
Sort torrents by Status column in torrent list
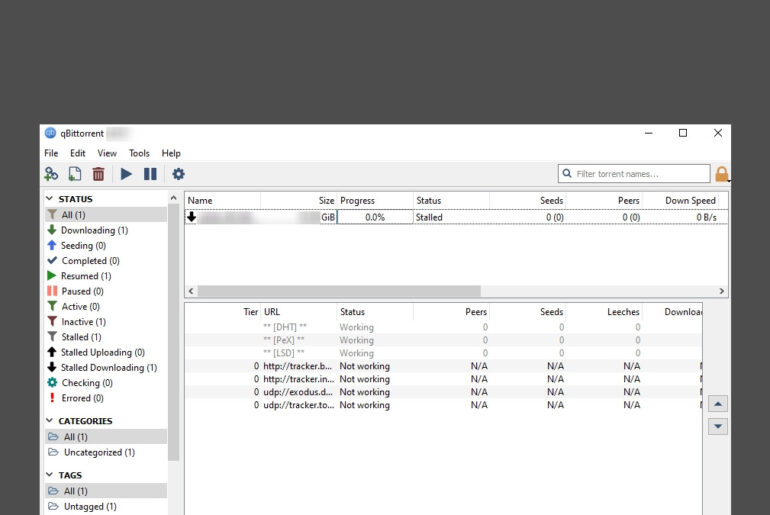[x=451, y=200]
